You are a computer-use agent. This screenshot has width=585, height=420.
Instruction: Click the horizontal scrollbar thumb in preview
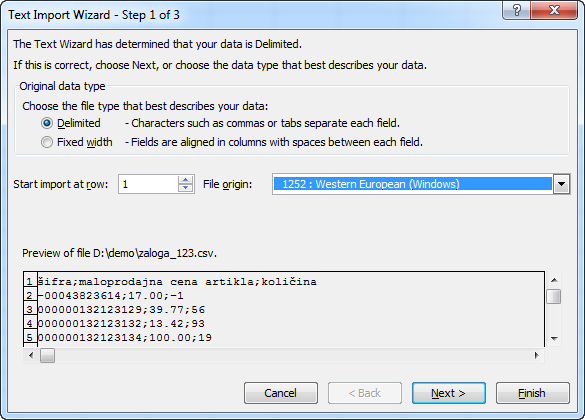tap(47, 355)
